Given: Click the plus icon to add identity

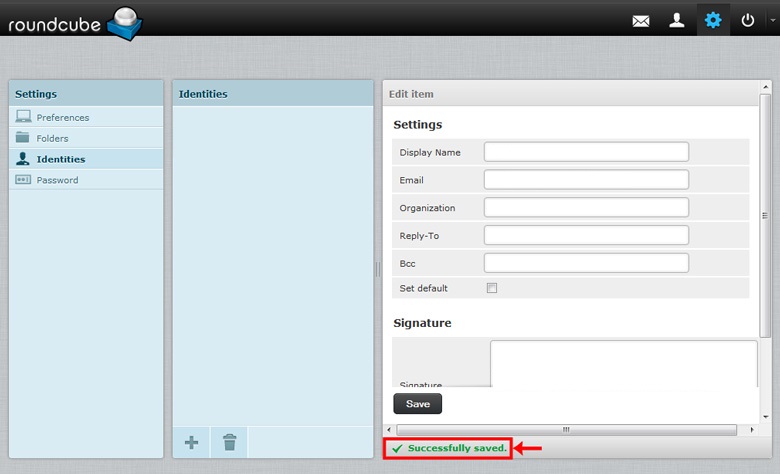Looking at the screenshot, I should [x=192, y=442].
